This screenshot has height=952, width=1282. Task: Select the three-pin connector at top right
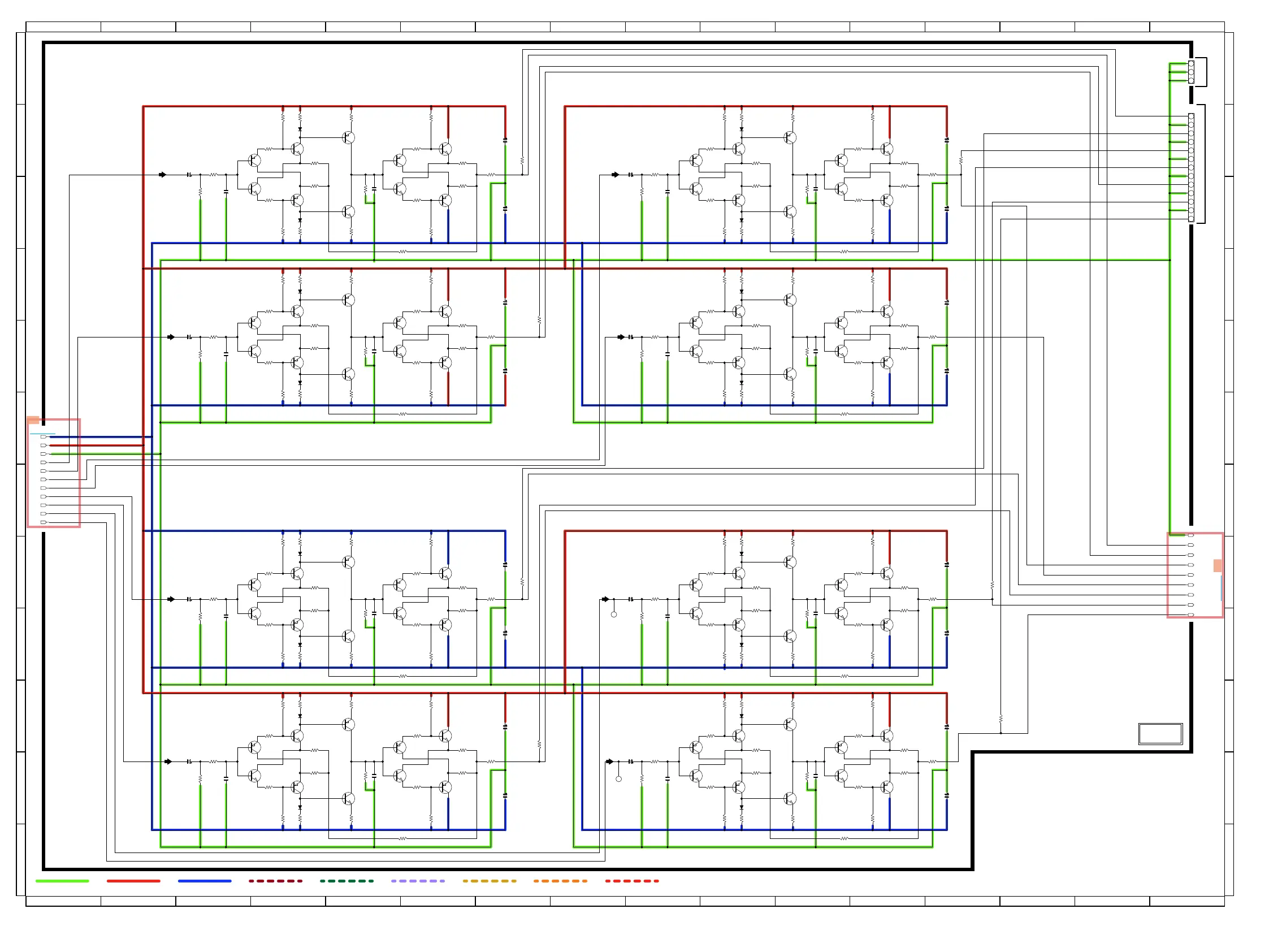pos(1191,72)
